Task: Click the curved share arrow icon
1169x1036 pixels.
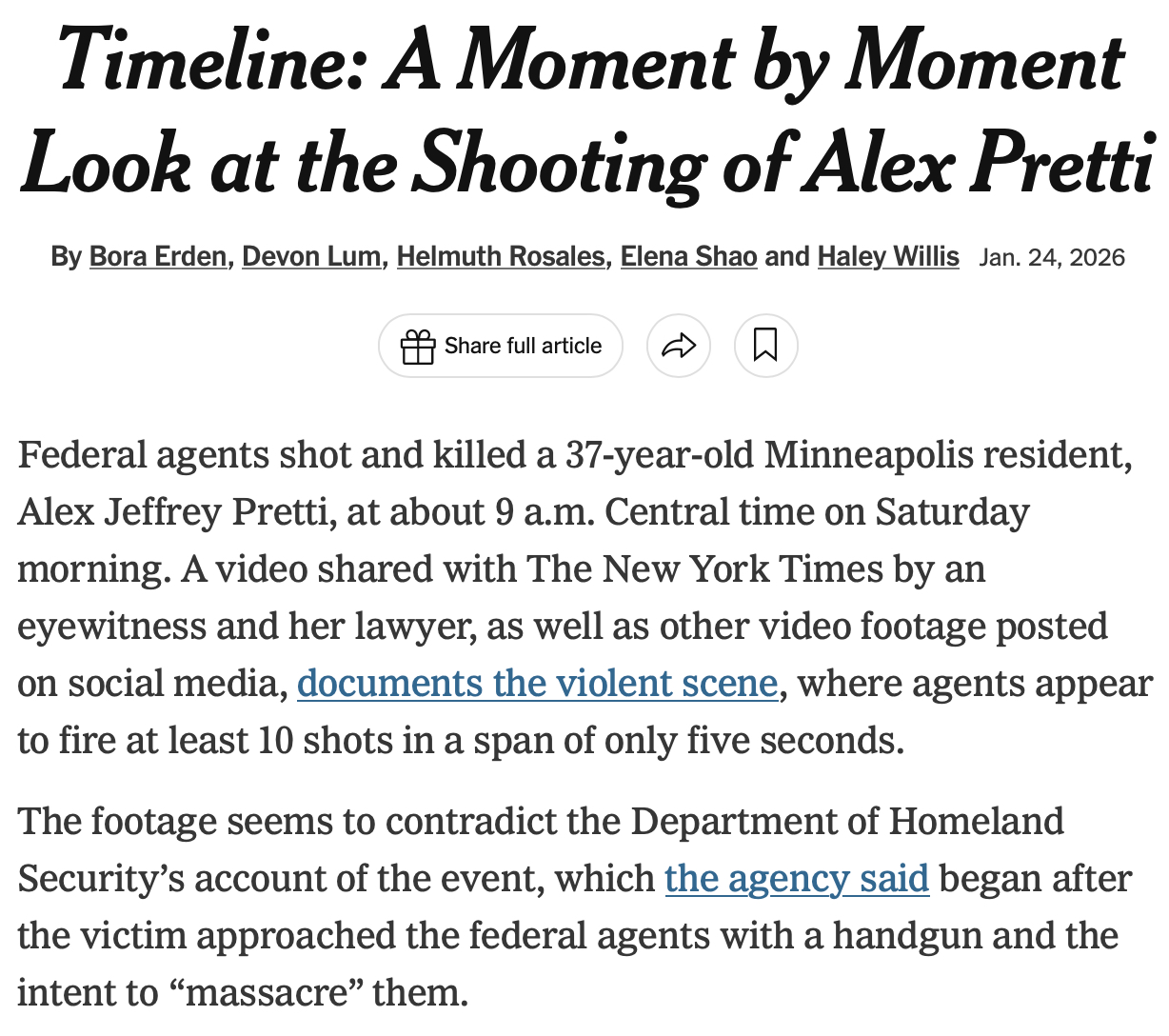Action: pyautogui.click(x=678, y=346)
